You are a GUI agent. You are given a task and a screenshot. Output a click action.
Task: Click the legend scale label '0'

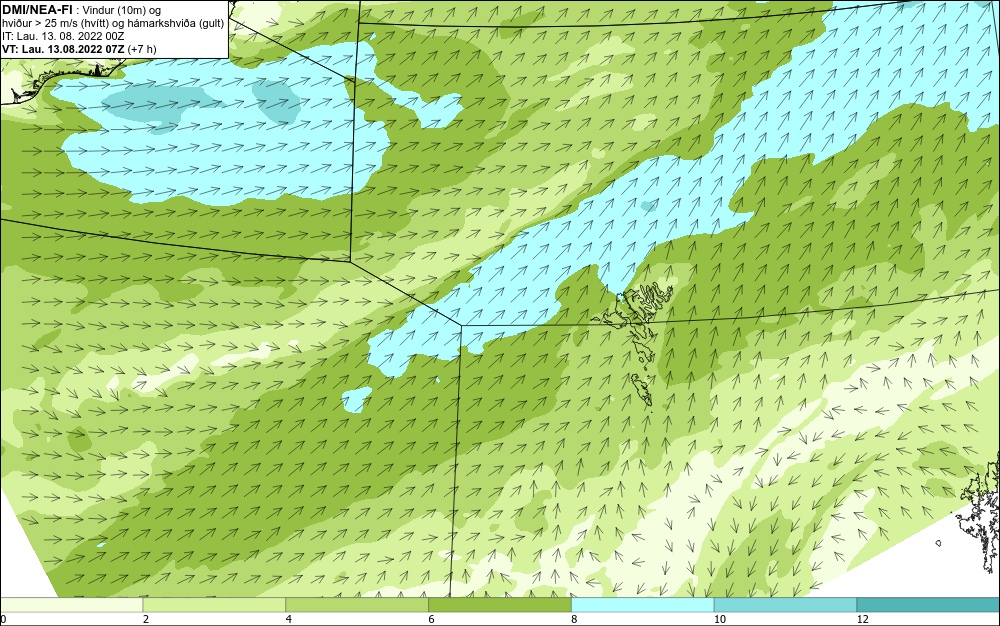click(x=3, y=619)
